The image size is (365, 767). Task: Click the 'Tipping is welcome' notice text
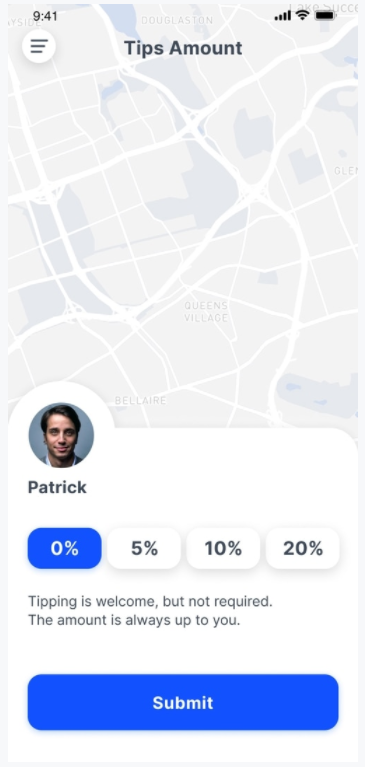coord(150,601)
